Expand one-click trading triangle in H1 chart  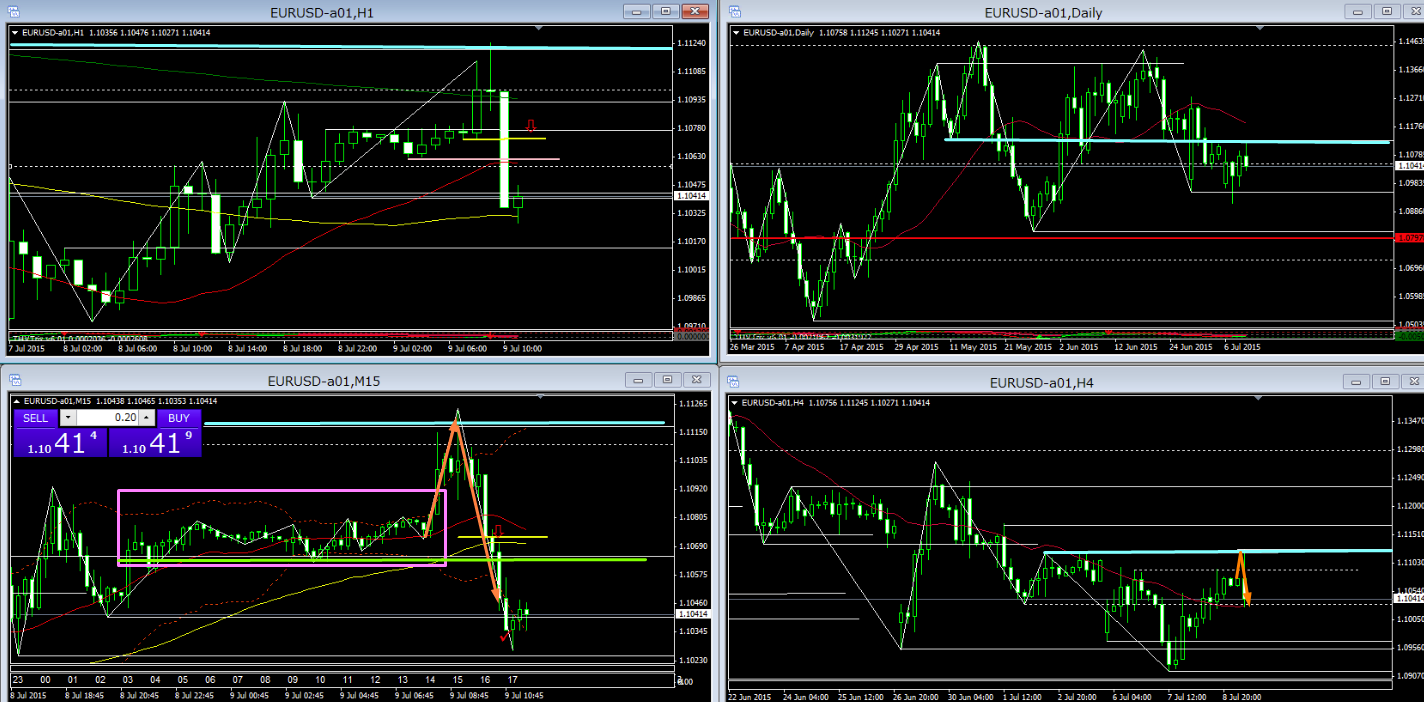(x=15, y=33)
